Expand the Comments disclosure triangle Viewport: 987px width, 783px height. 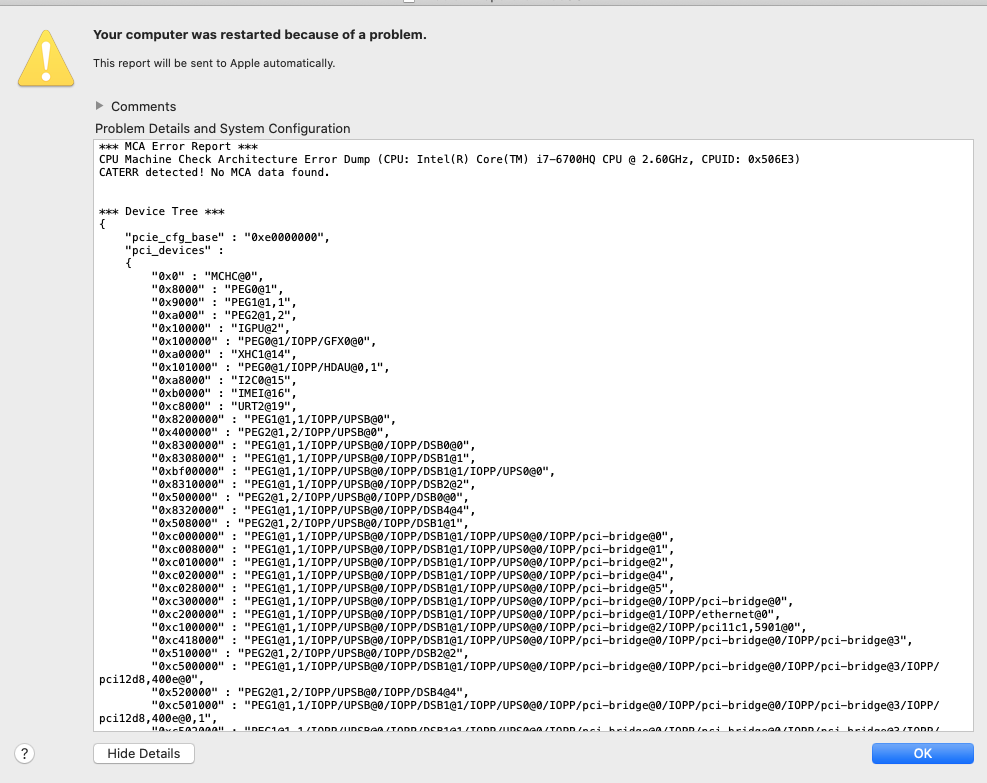point(99,106)
